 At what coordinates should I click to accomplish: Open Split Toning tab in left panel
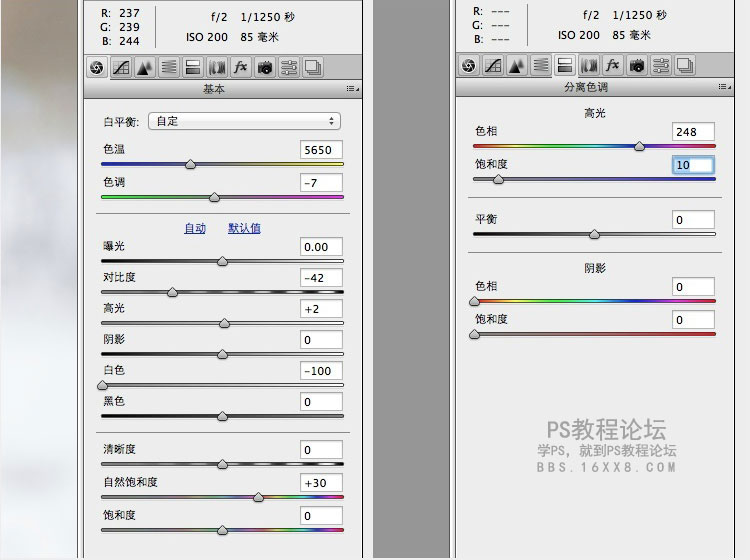(x=193, y=67)
